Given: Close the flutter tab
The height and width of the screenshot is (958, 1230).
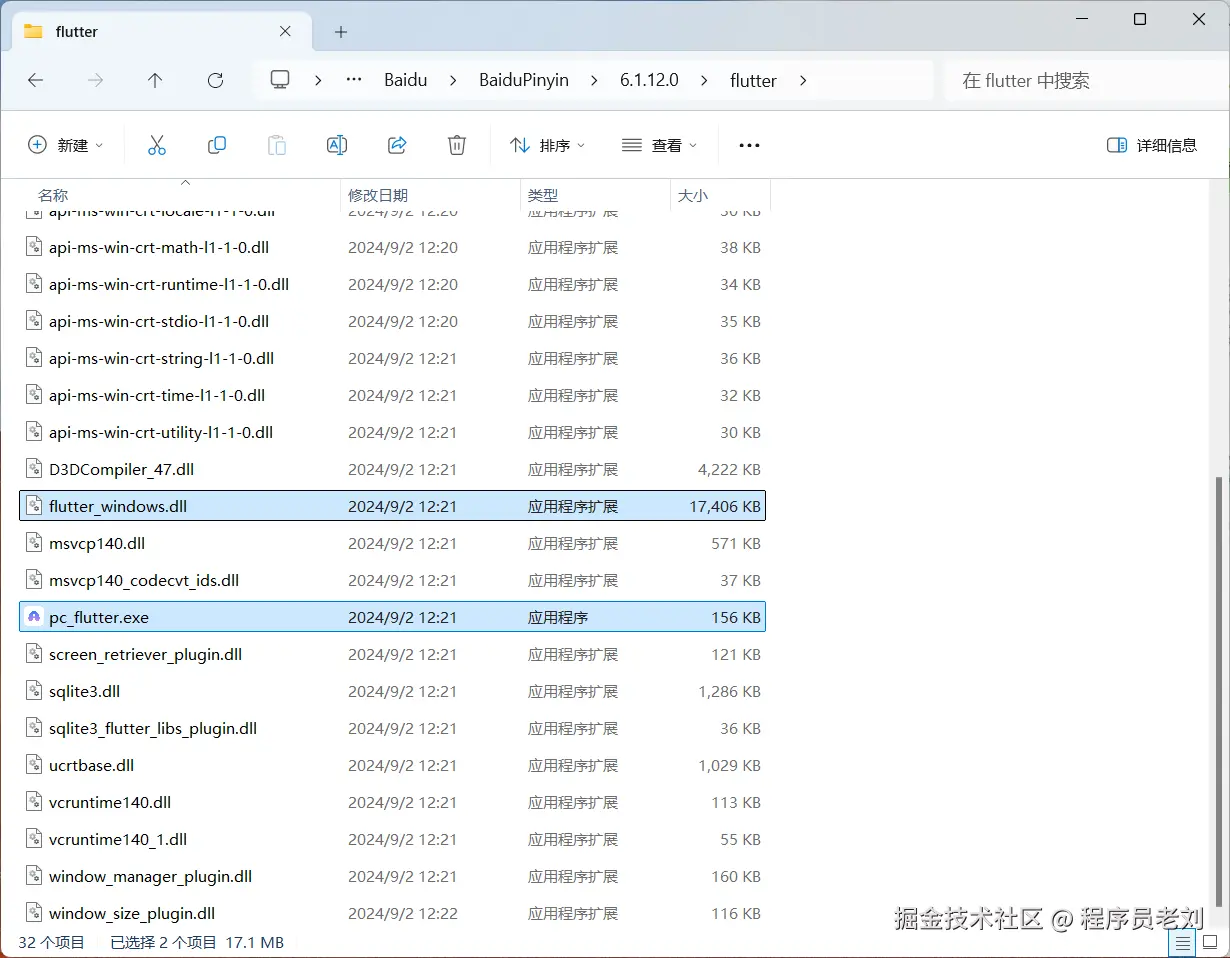Looking at the screenshot, I should point(285,31).
